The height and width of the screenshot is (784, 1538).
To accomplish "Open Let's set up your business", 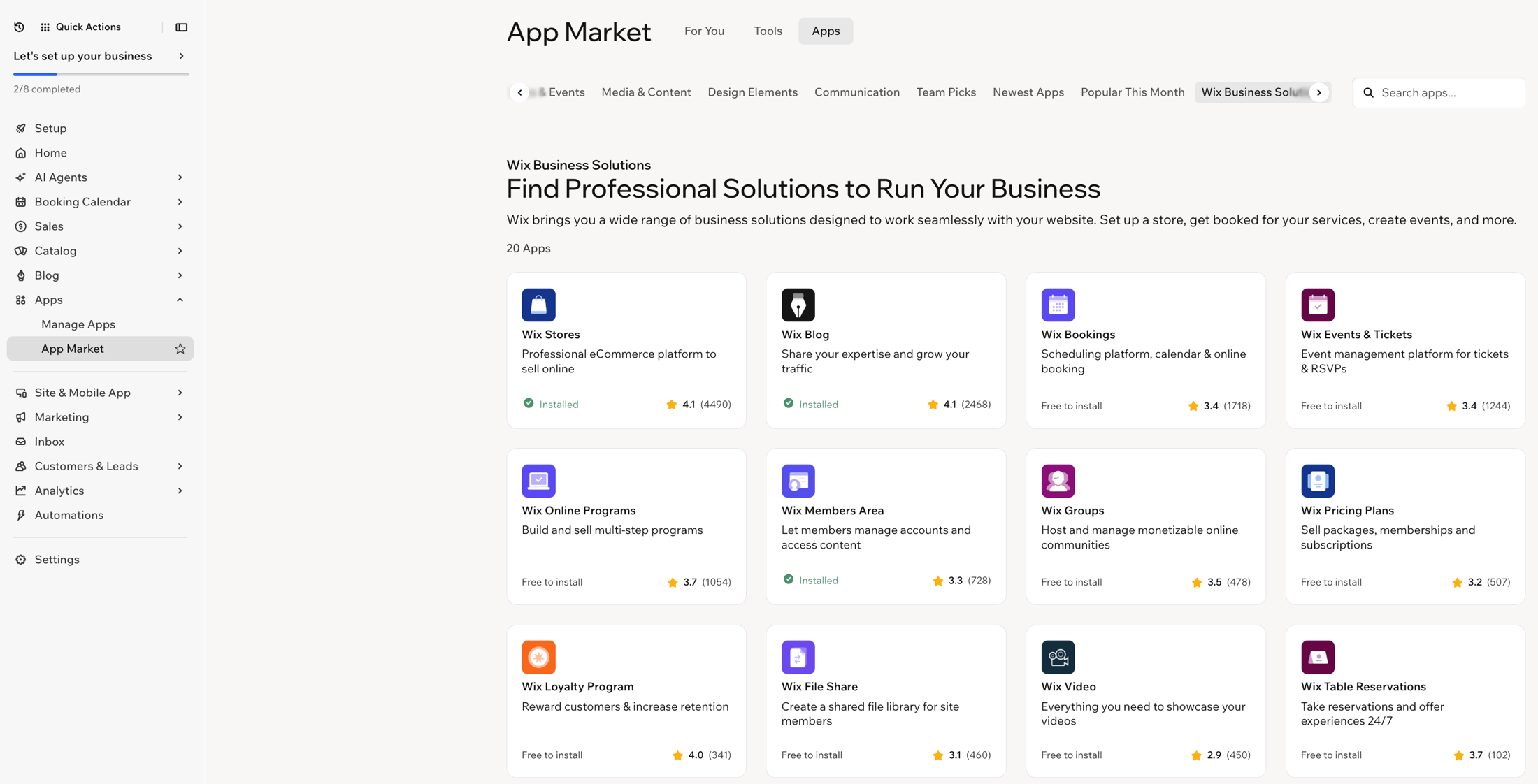I will tap(100, 56).
